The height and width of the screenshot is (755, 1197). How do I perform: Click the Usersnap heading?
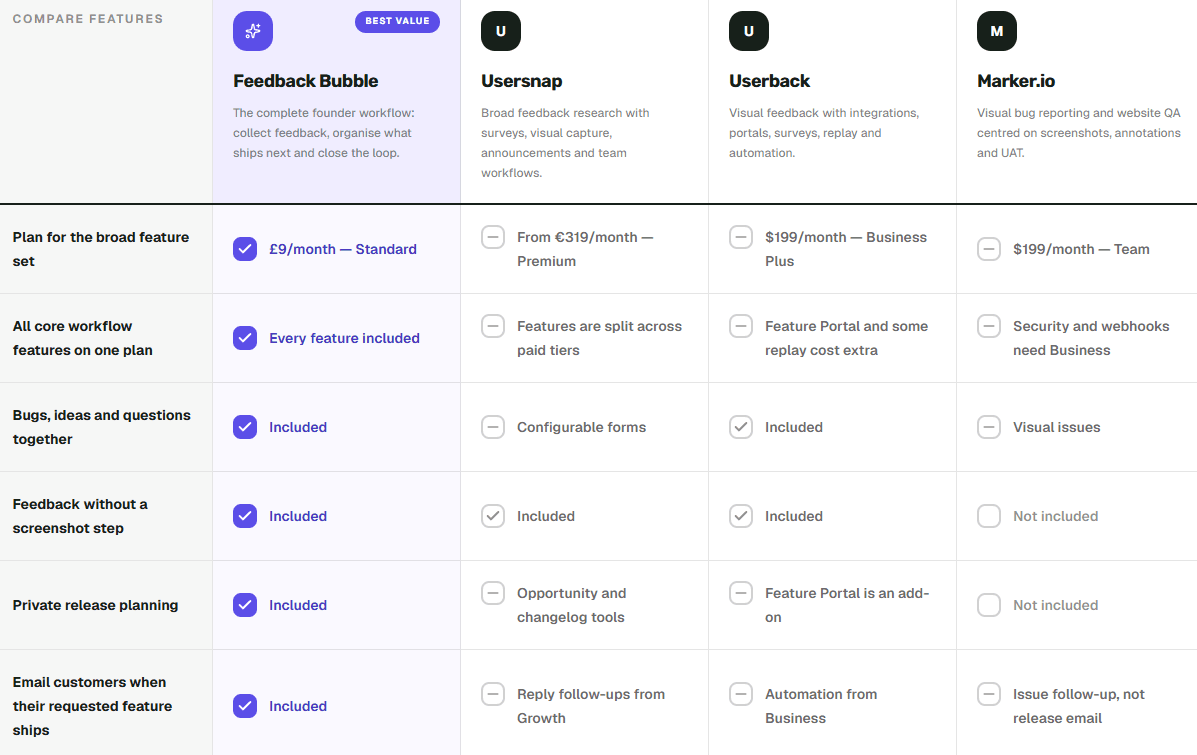[x=521, y=81]
